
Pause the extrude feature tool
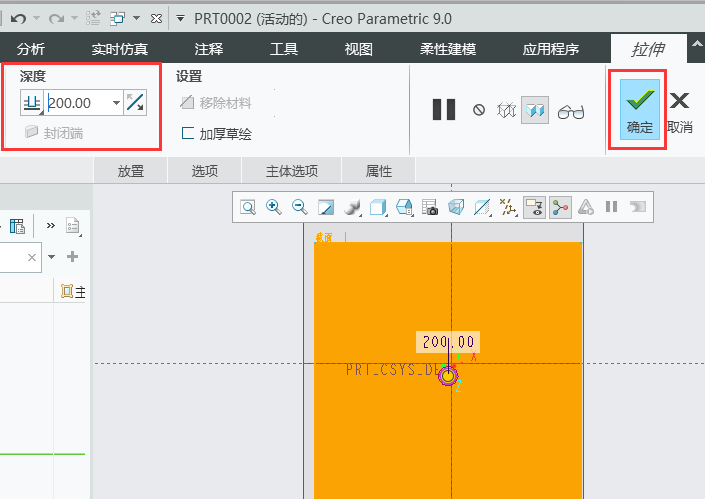click(444, 110)
